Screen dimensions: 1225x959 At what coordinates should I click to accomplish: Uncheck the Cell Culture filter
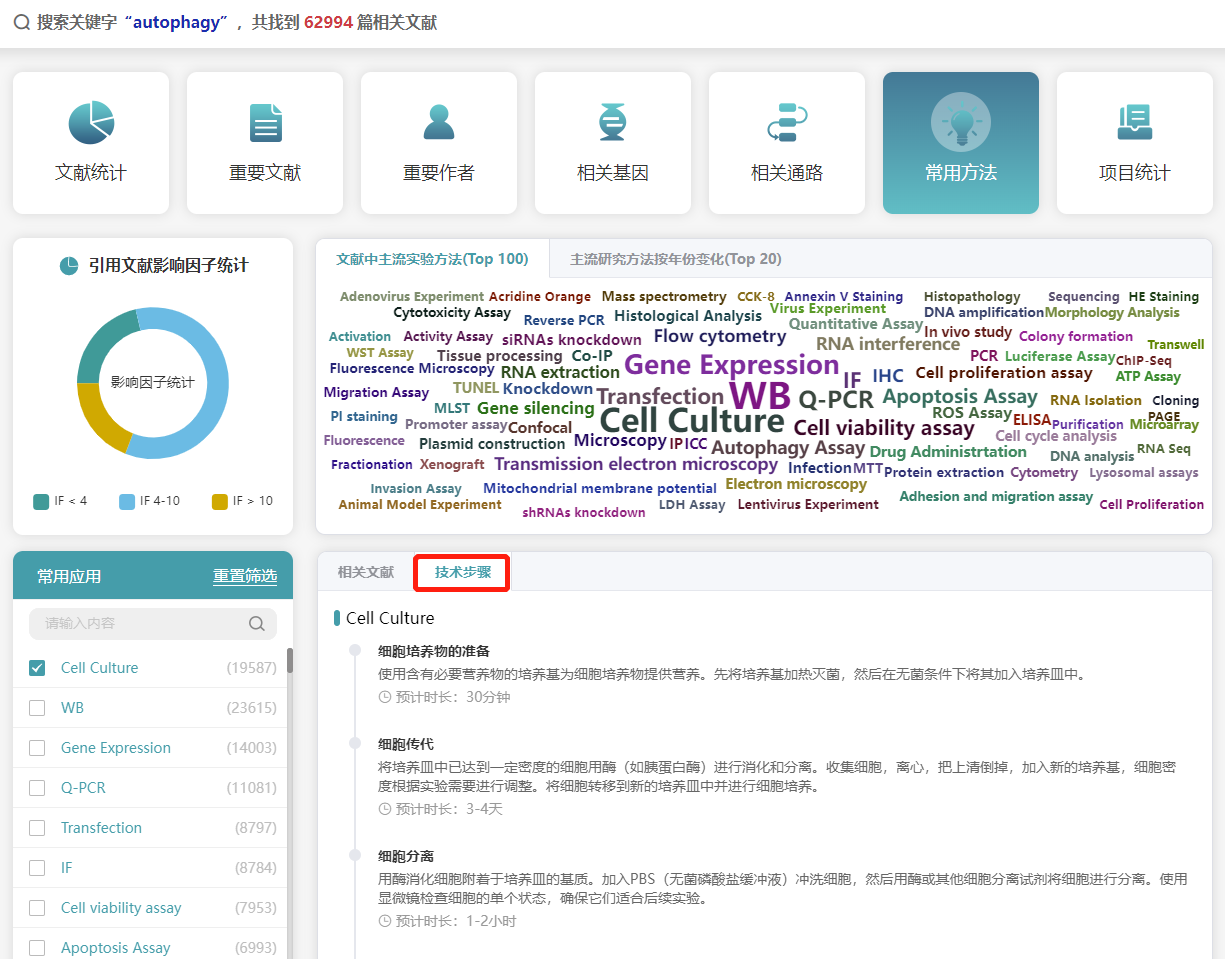37,667
